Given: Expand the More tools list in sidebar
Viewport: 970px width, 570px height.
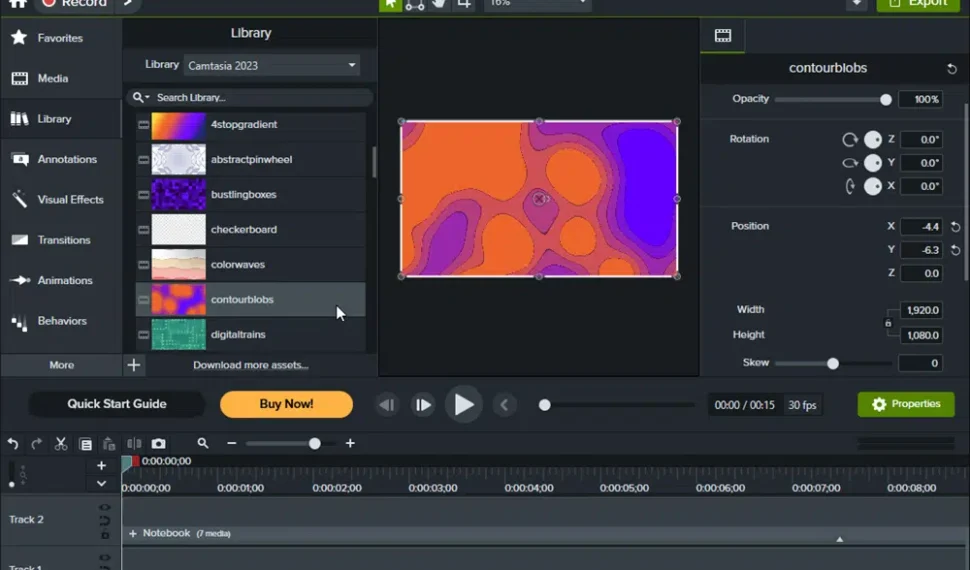Looking at the screenshot, I should point(61,365).
